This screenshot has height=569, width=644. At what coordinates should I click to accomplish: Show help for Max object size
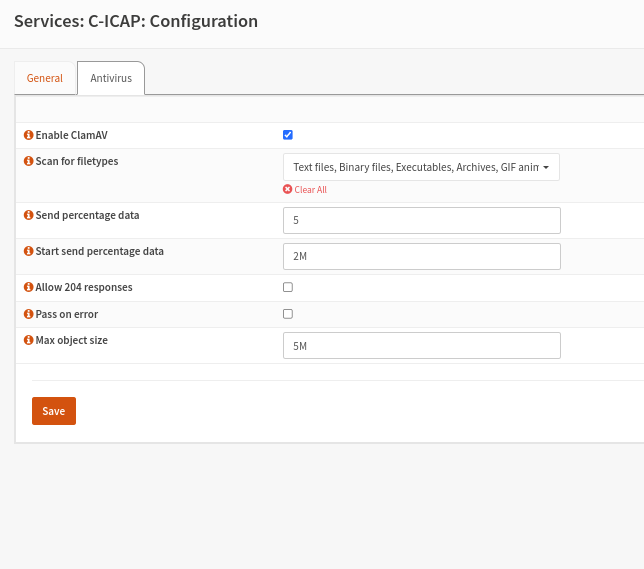pyautogui.click(x=28, y=340)
